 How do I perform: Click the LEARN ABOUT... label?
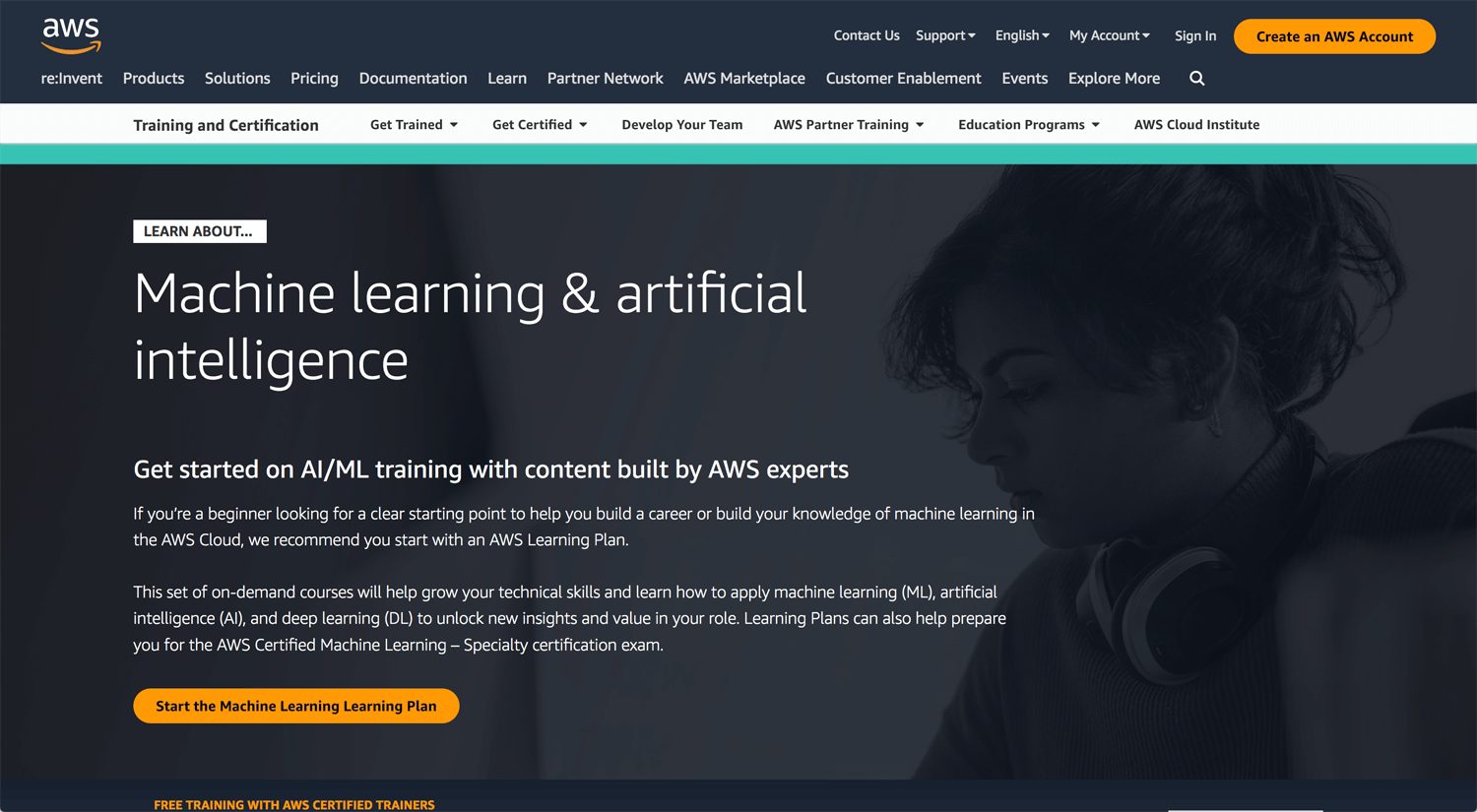pyautogui.click(x=199, y=231)
